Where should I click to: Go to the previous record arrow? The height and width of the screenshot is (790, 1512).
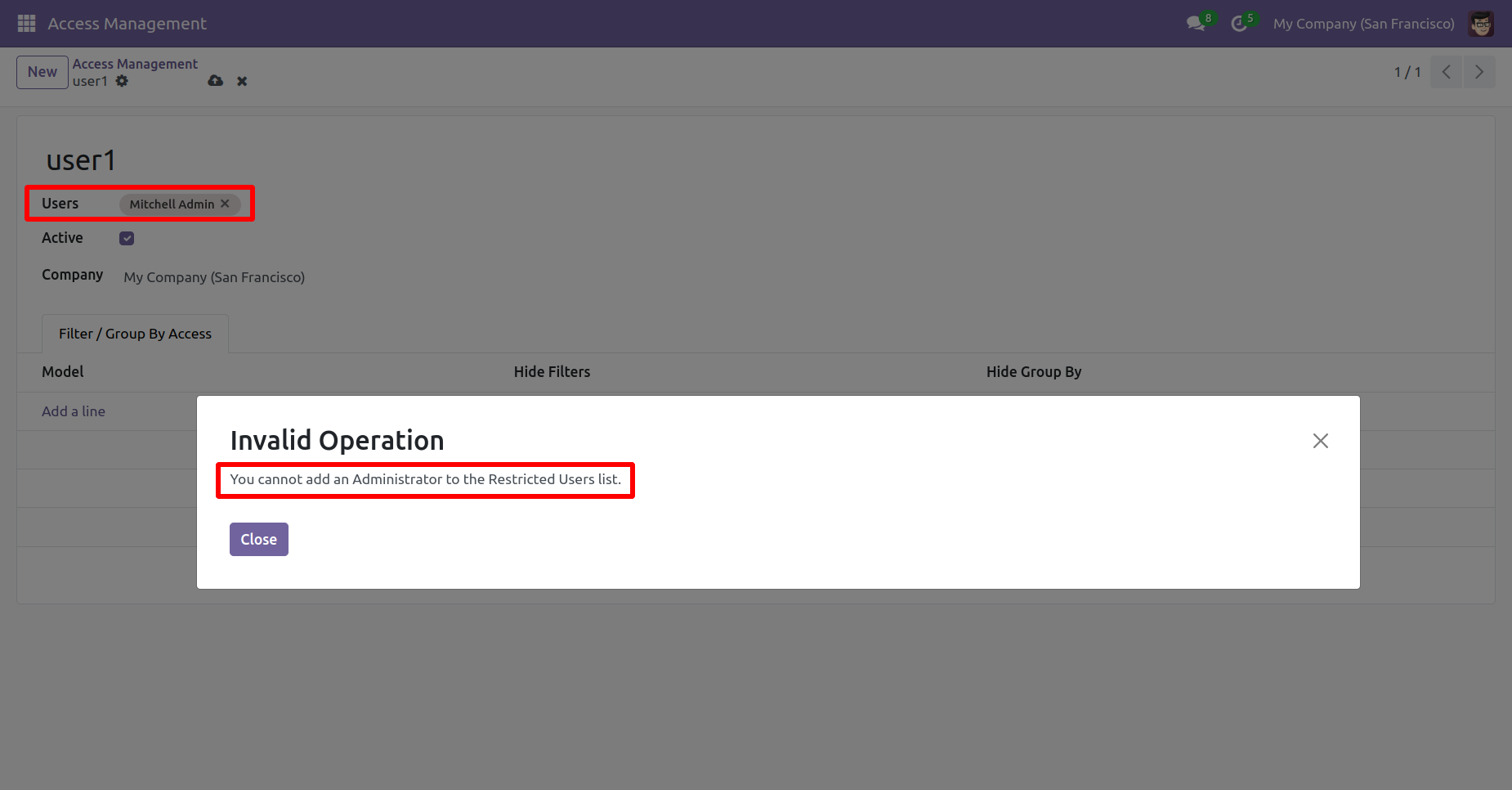point(1447,72)
